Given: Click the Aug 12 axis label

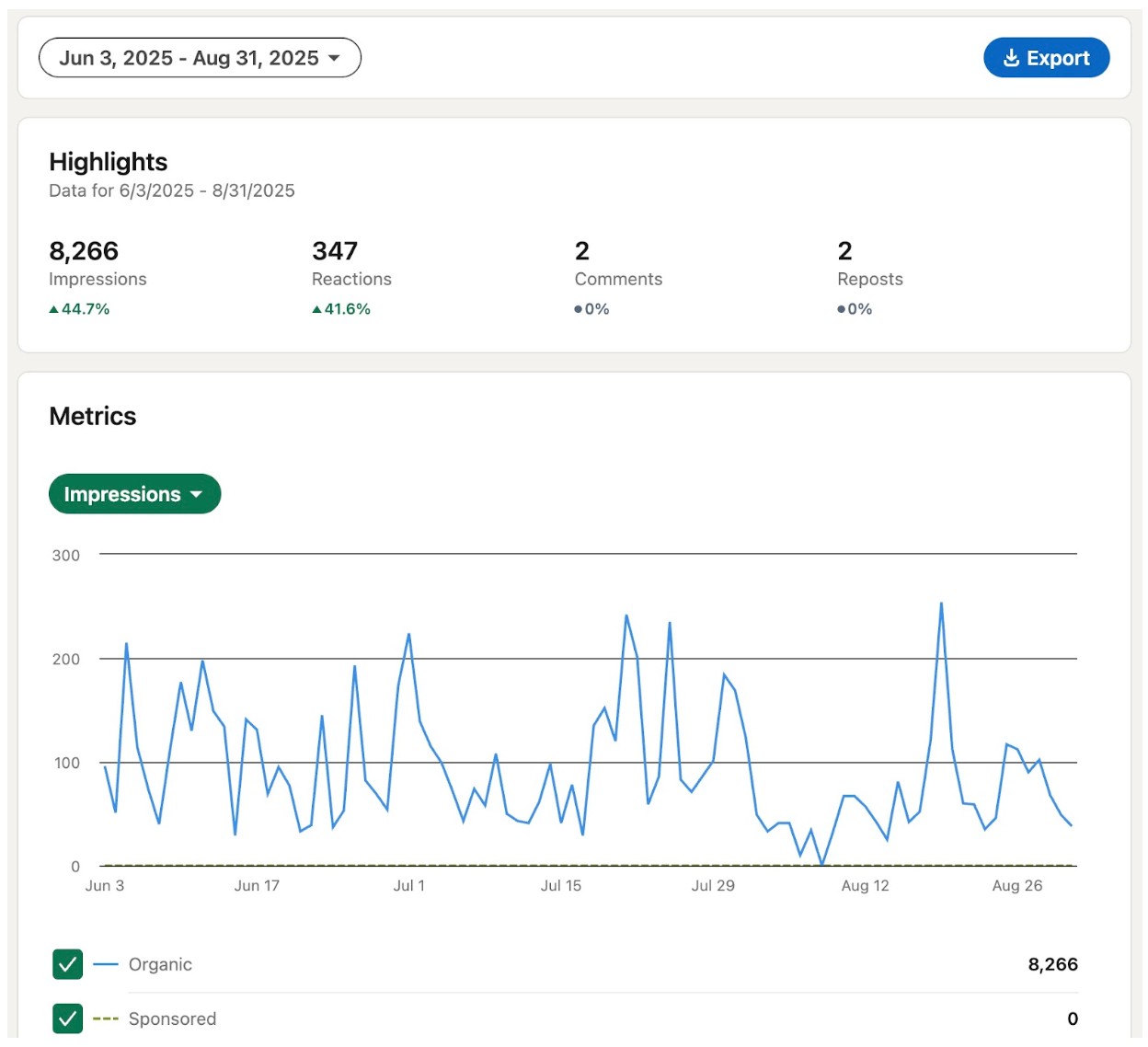Looking at the screenshot, I should [865, 885].
